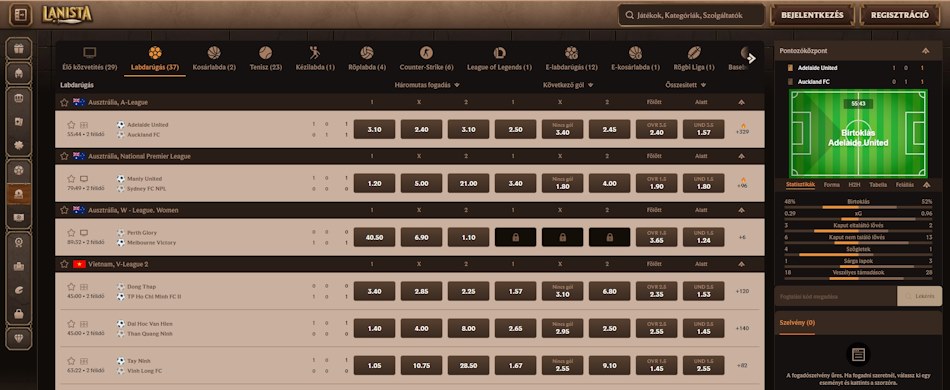Open the Szelvény (0) tab
Image resolution: width=950 pixels, height=390 pixels.
coord(797,323)
